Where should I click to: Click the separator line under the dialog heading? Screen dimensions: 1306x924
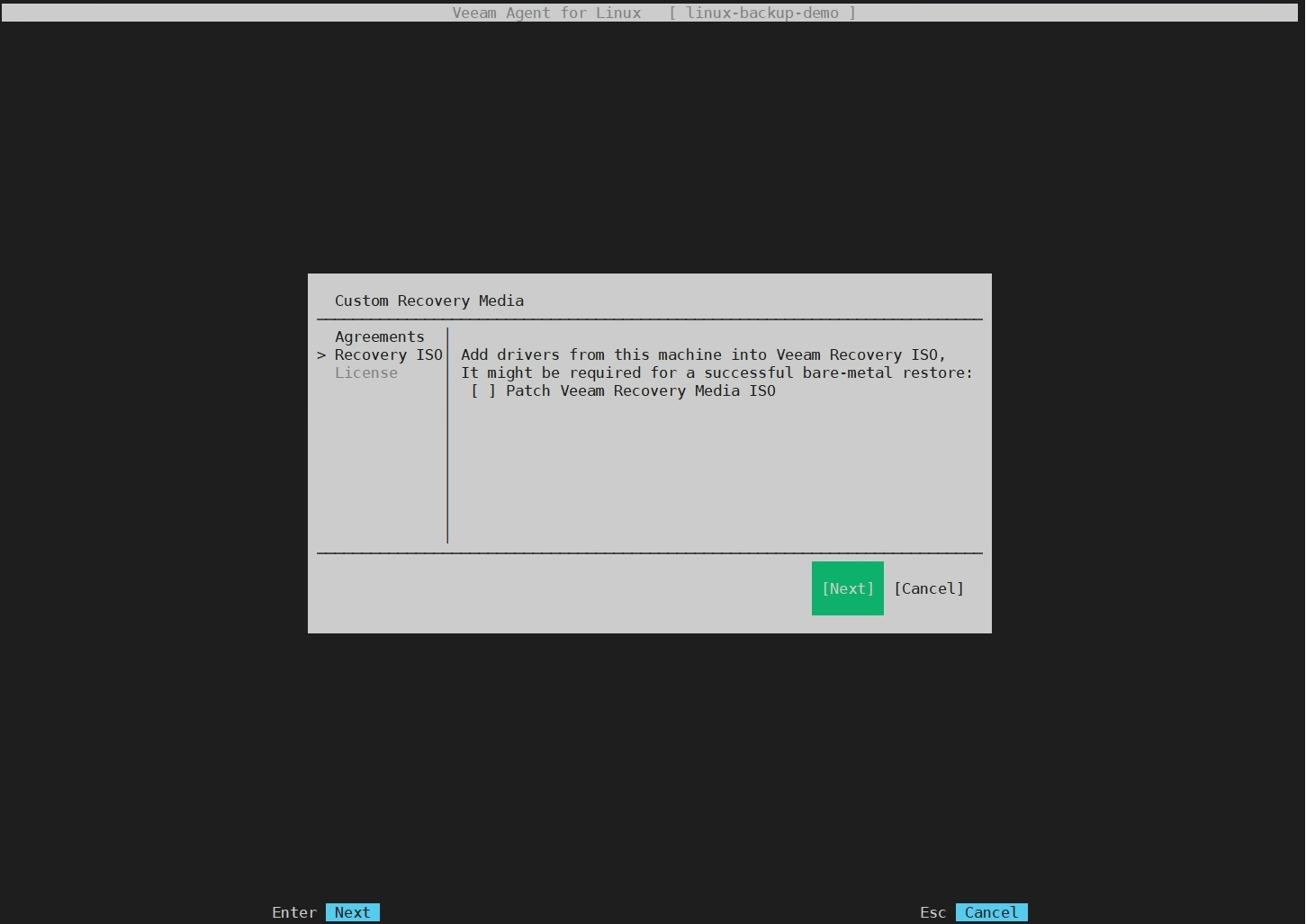coord(649,318)
